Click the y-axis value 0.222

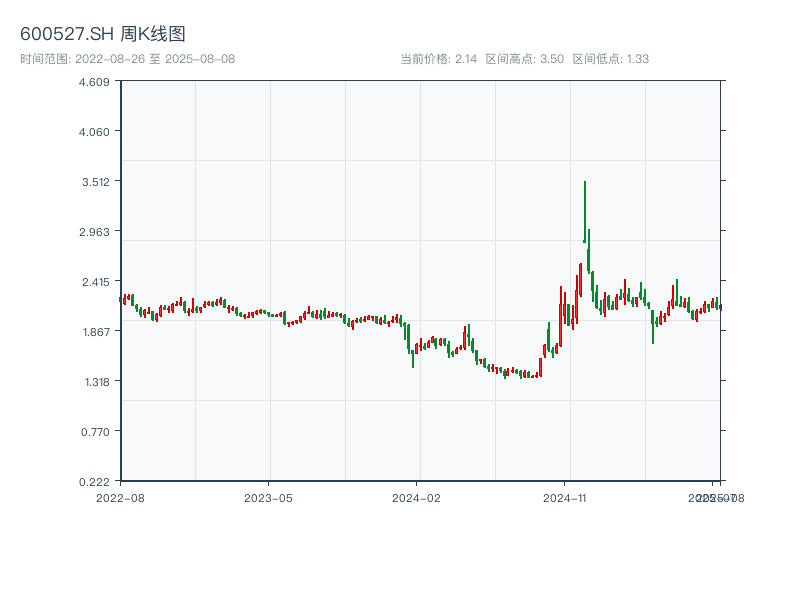click(94, 482)
